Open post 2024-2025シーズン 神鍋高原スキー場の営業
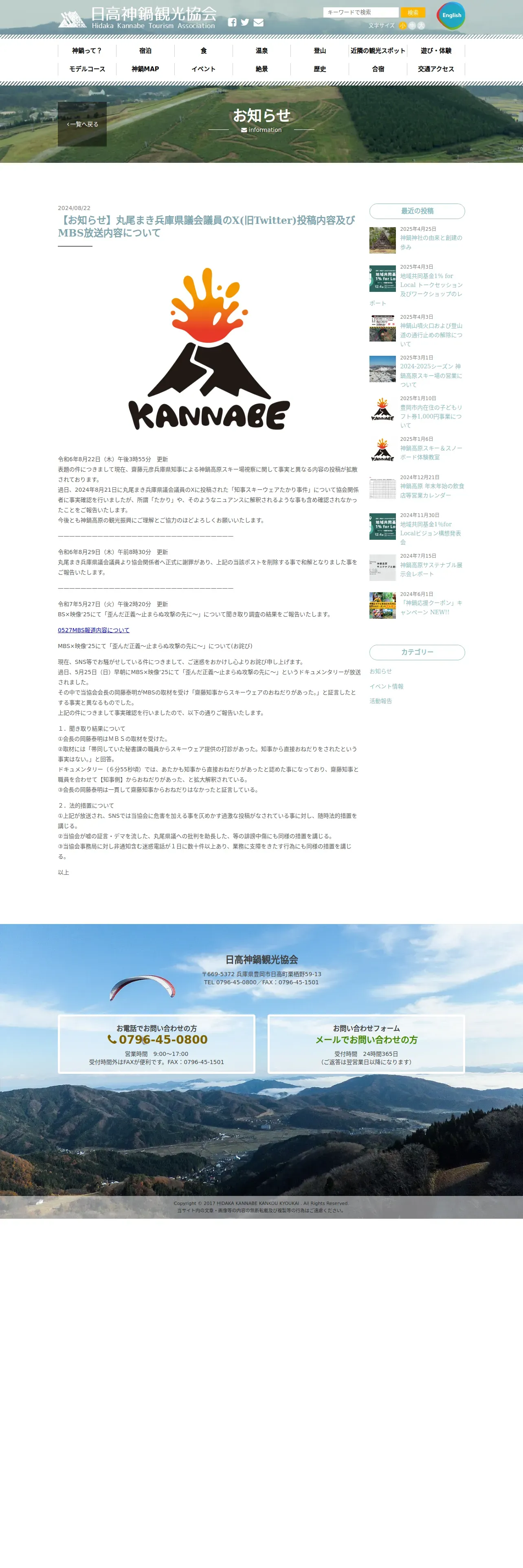The image size is (523, 1568). [x=431, y=376]
